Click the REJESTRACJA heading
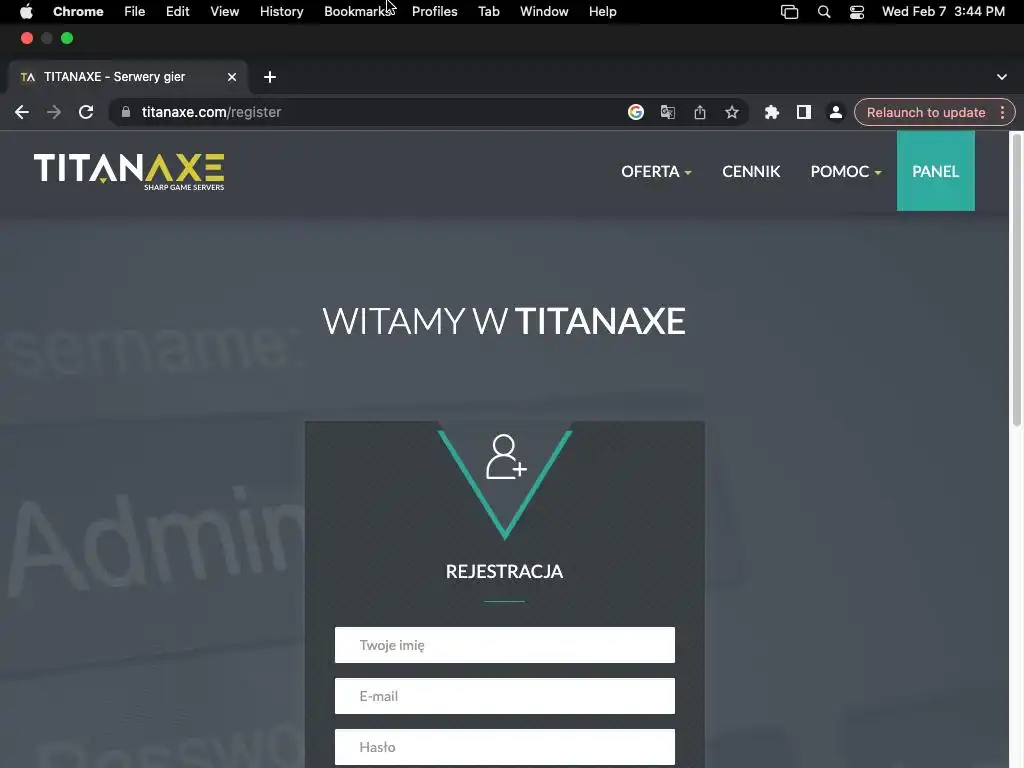 (504, 571)
